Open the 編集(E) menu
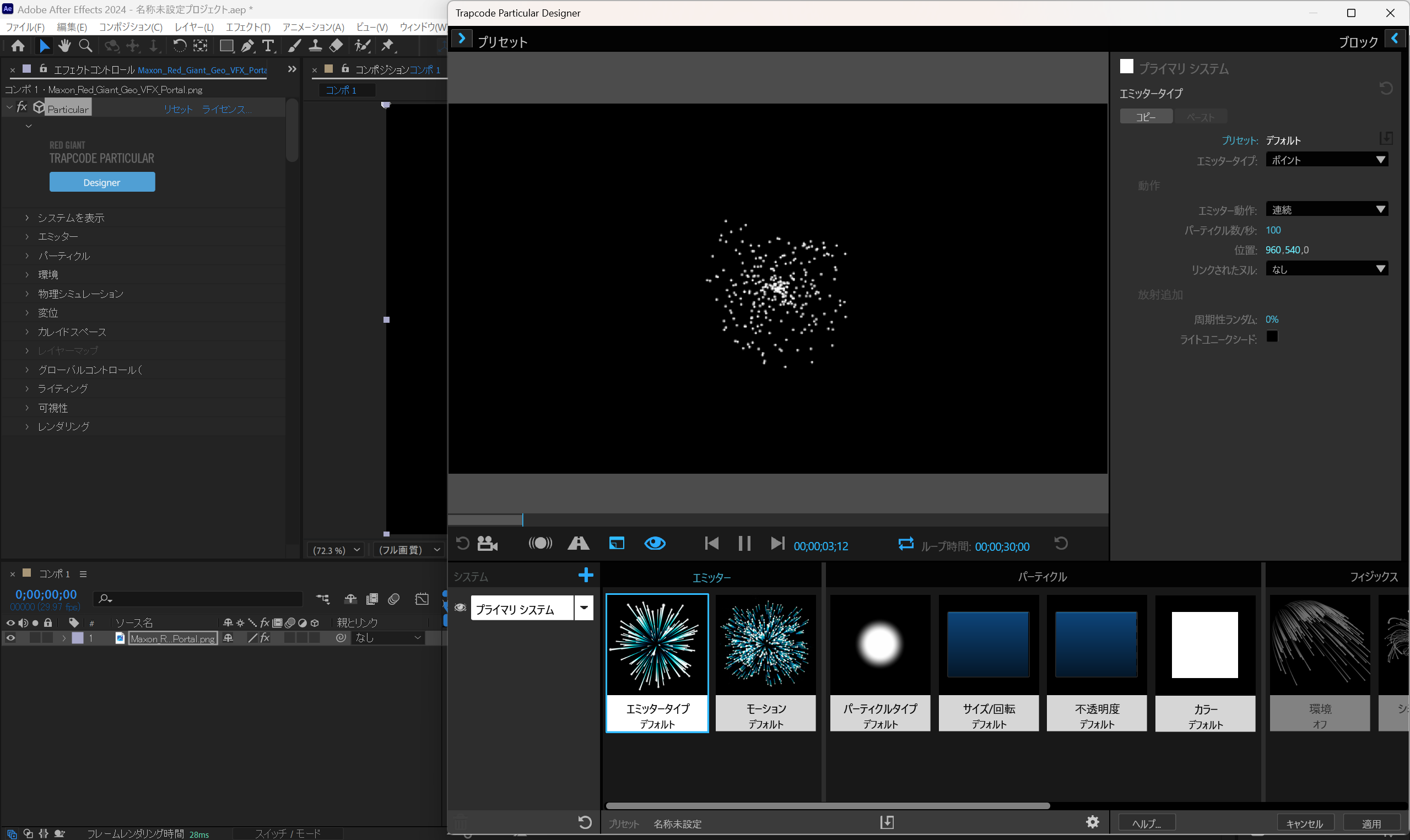The height and width of the screenshot is (840, 1410). coord(72,27)
